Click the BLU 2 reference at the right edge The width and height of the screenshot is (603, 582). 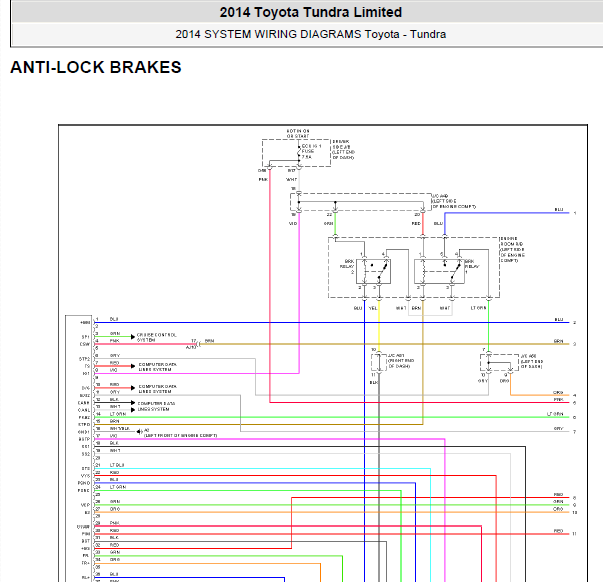565,321
